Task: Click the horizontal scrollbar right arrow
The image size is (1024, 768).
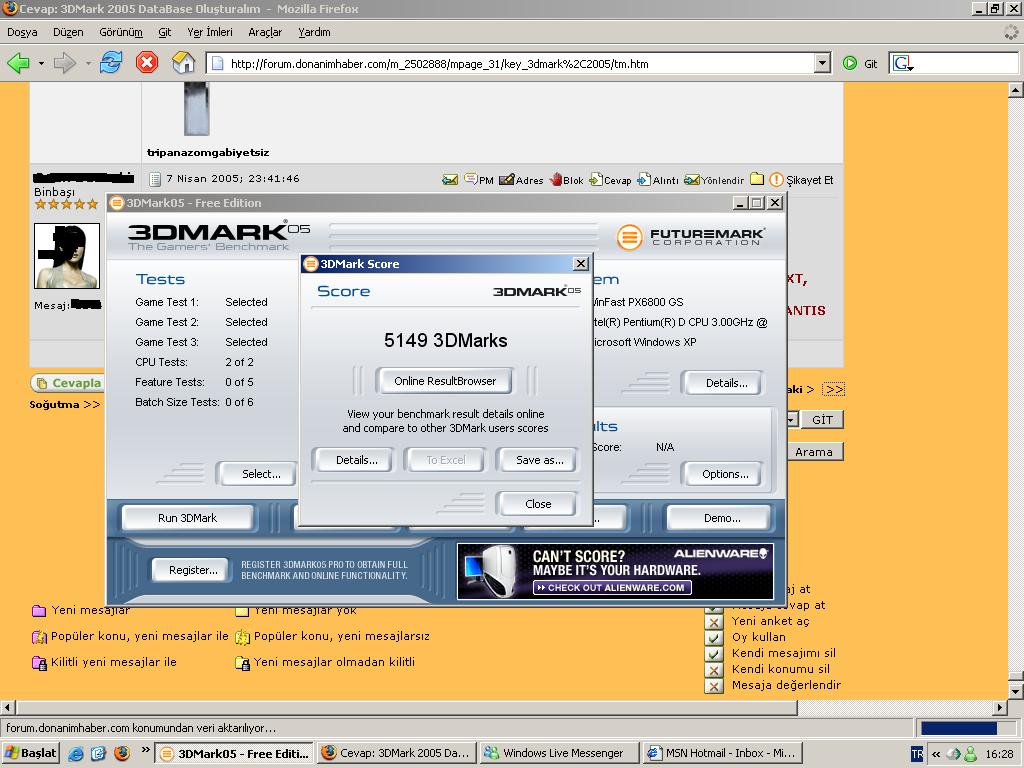Action: (1000, 707)
